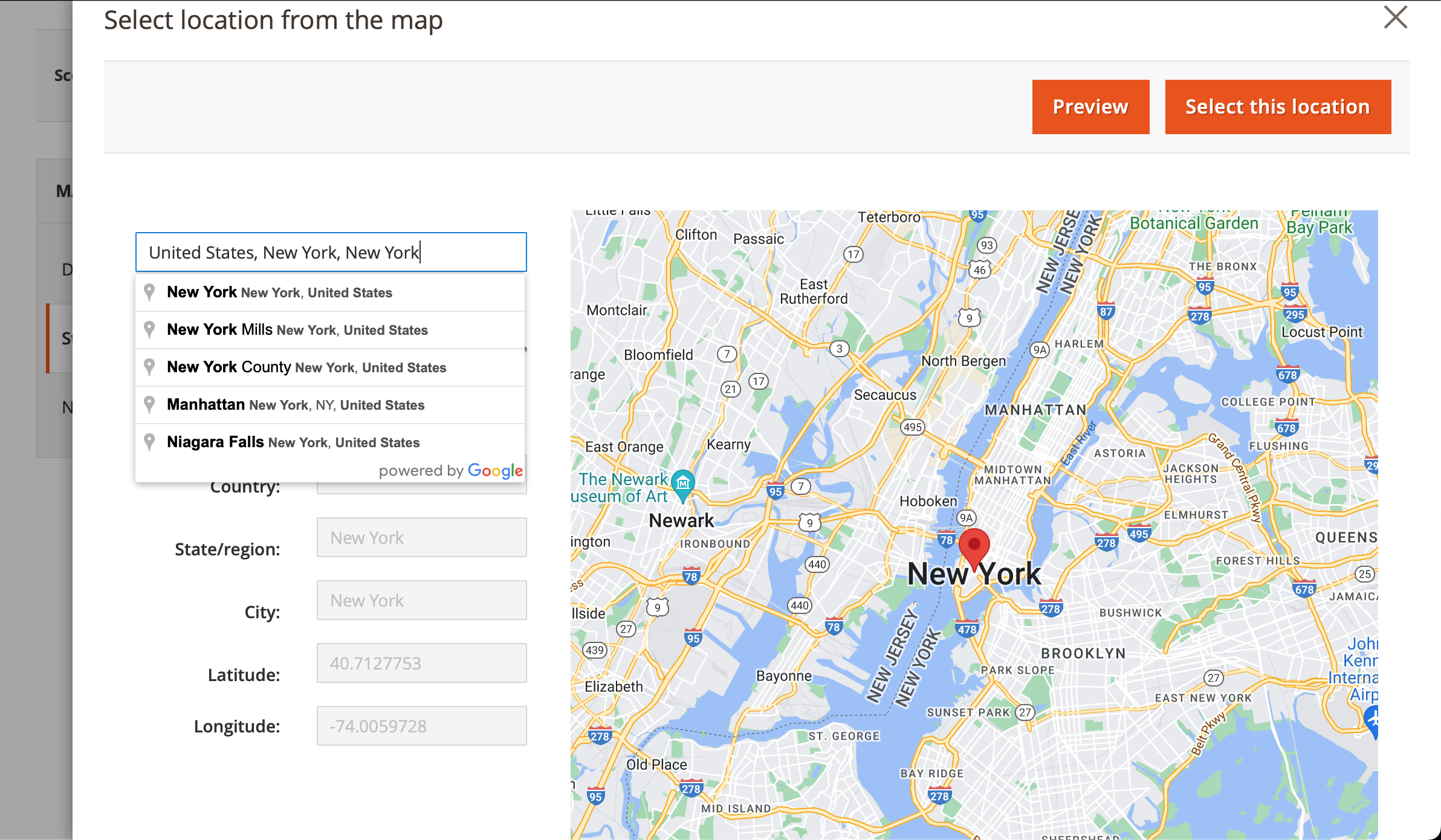Click the Latitude field
Image resolution: width=1441 pixels, height=840 pixels.
tap(422, 663)
